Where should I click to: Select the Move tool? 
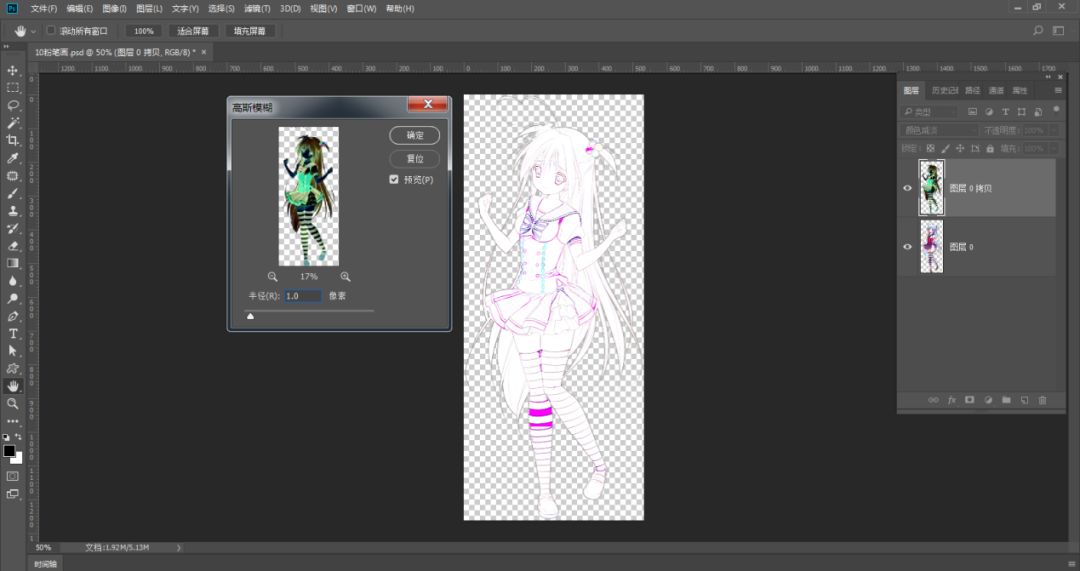tap(13, 71)
